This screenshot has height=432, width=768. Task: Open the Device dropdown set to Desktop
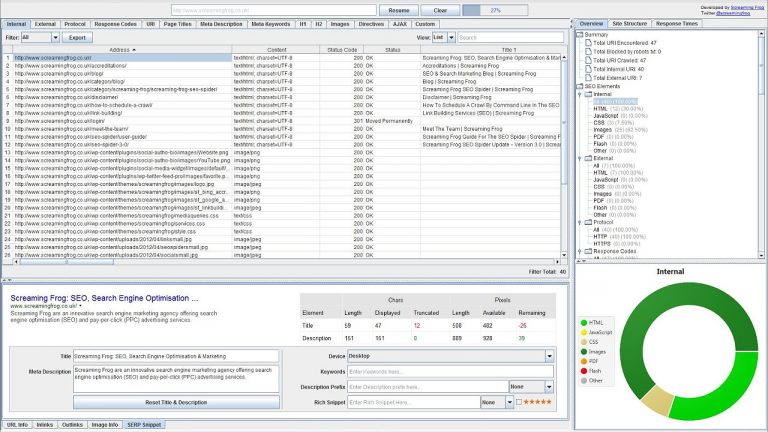tap(450, 356)
